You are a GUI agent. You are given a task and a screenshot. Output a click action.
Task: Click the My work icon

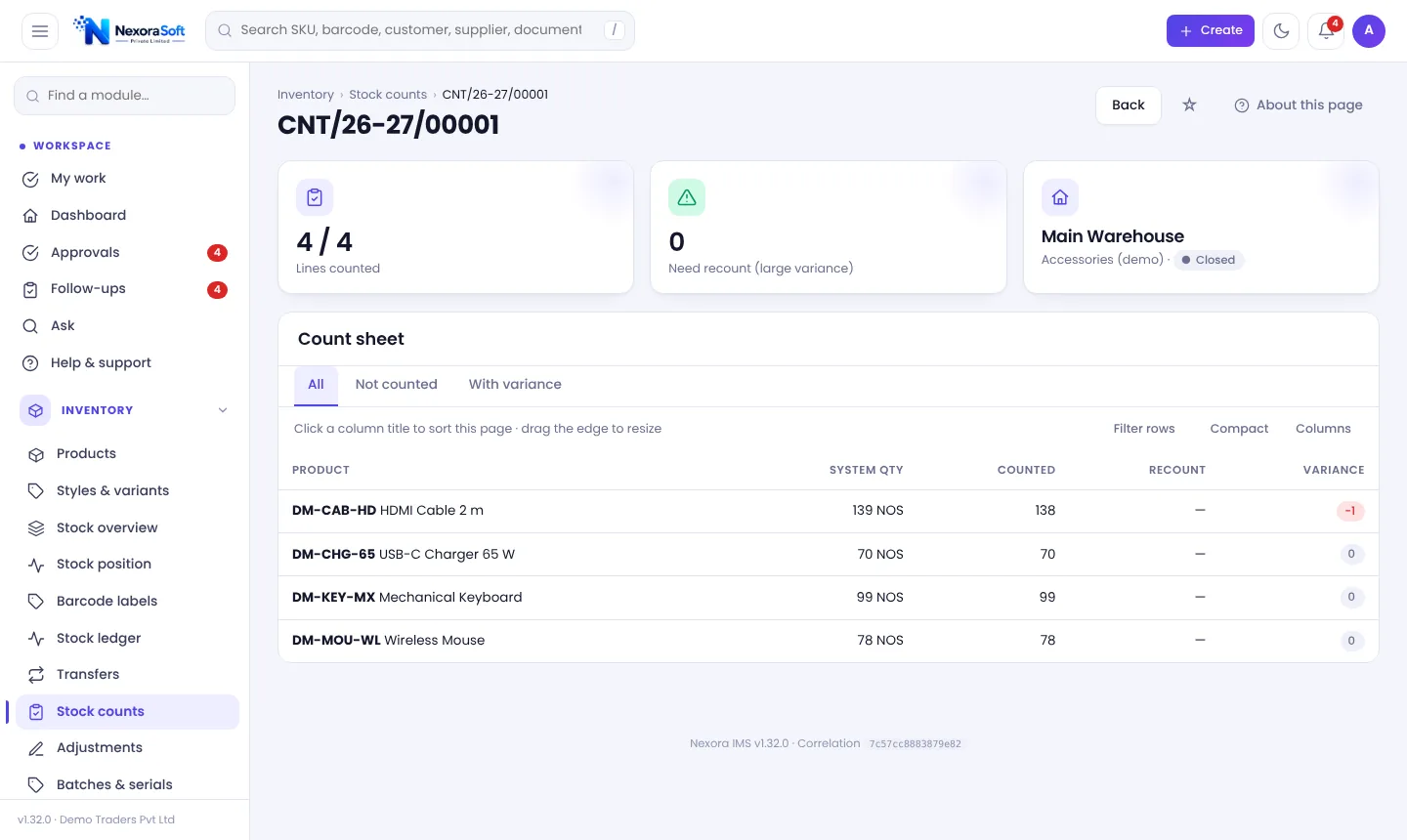click(30, 179)
